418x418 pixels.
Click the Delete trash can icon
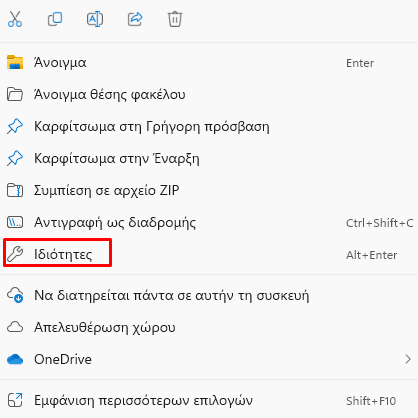(x=175, y=19)
